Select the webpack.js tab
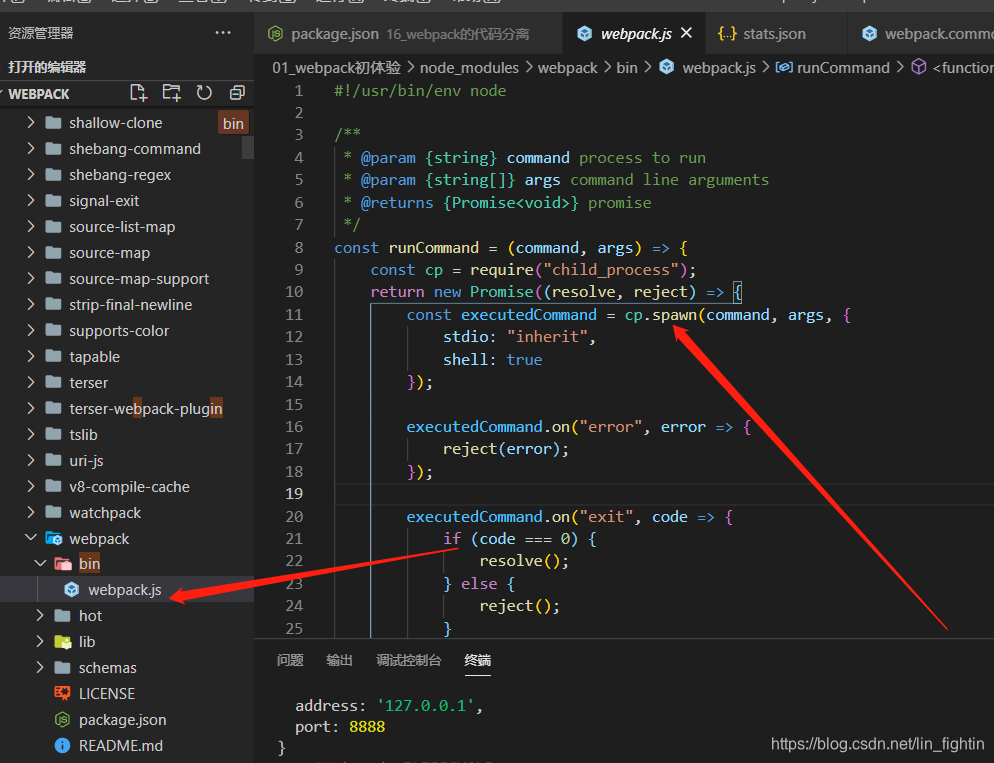Image resolution: width=994 pixels, height=763 pixels. [636, 34]
